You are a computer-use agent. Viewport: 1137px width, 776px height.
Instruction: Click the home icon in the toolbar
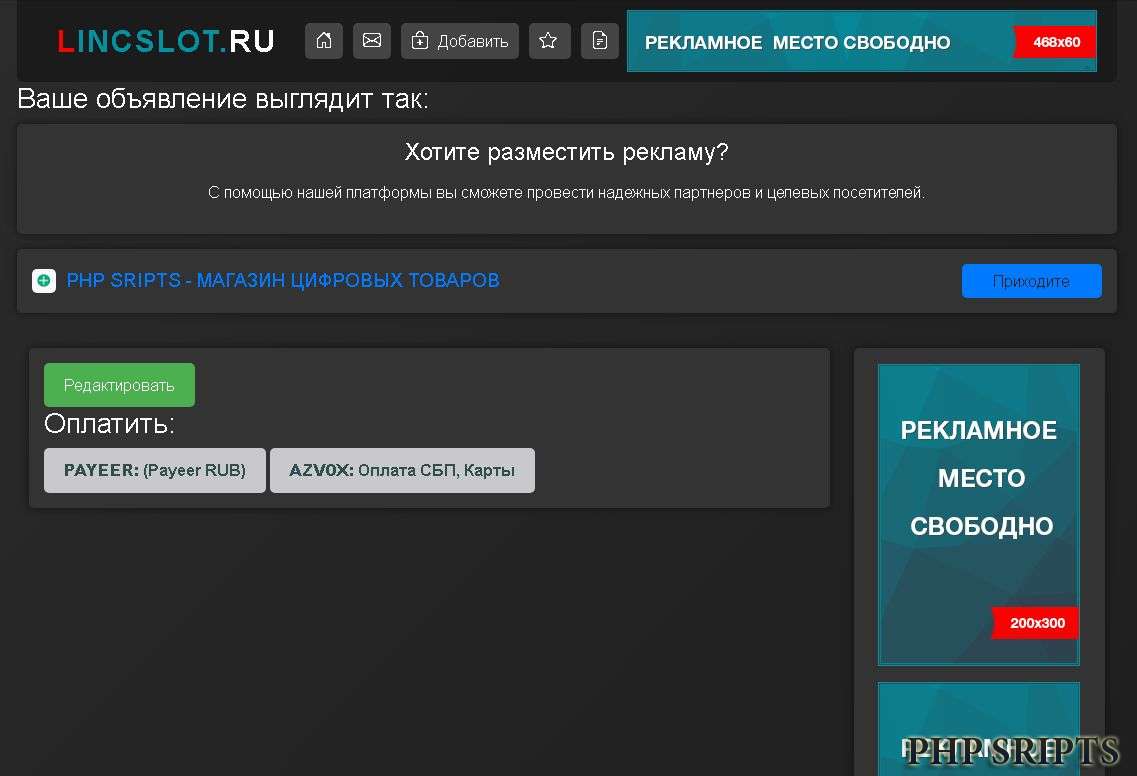coord(323,41)
